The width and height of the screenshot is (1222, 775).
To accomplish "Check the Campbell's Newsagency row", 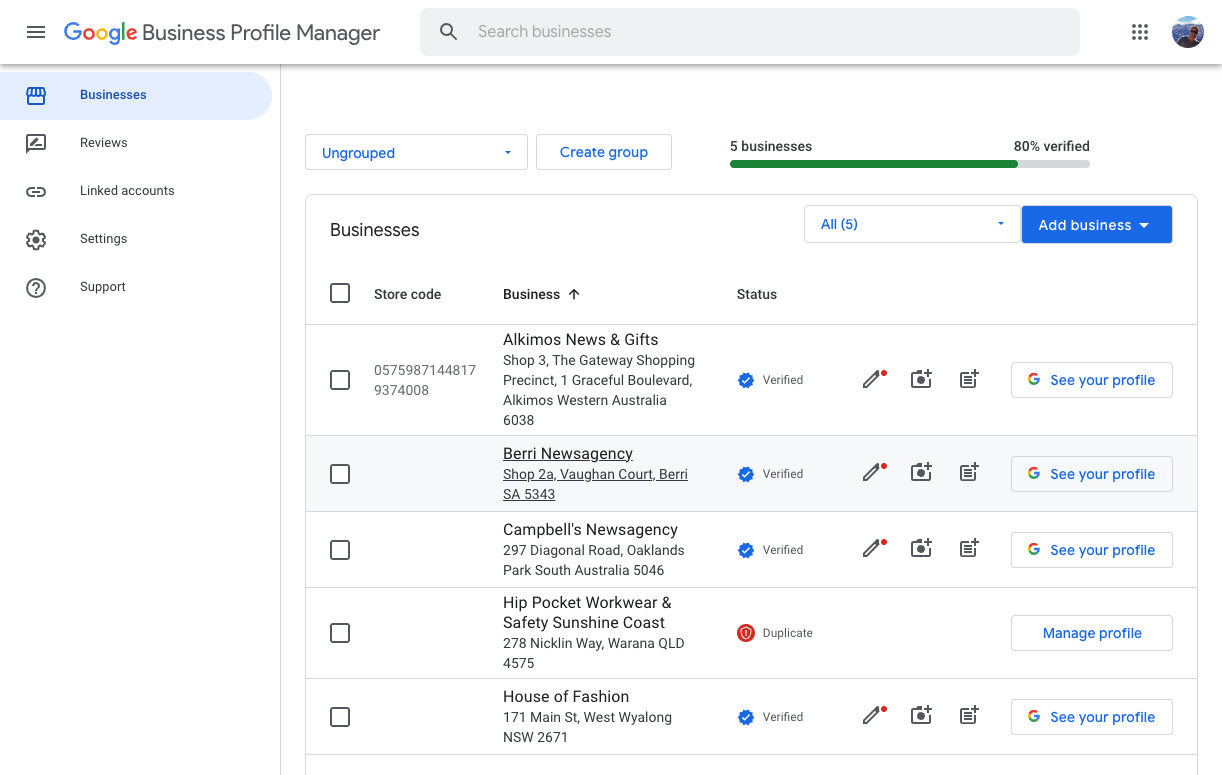I will pos(340,550).
